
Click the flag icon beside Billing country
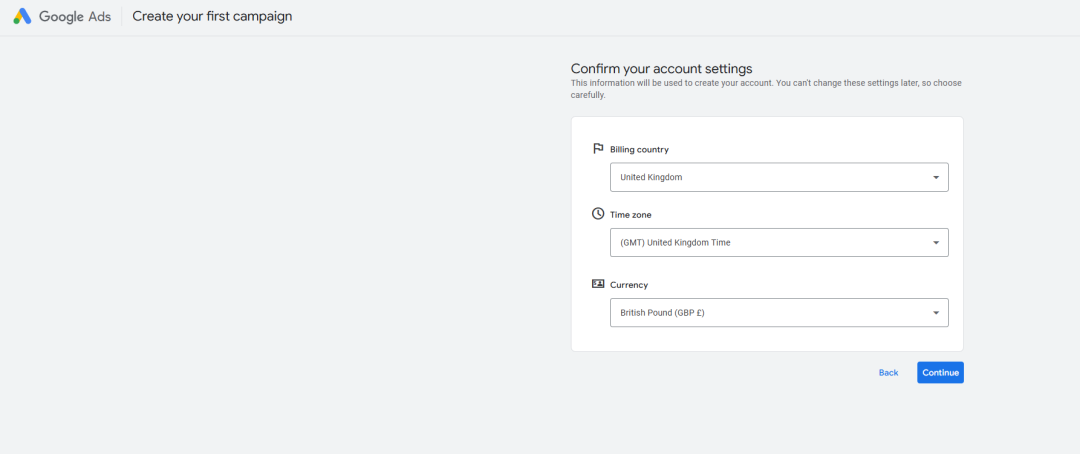click(x=598, y=149)
